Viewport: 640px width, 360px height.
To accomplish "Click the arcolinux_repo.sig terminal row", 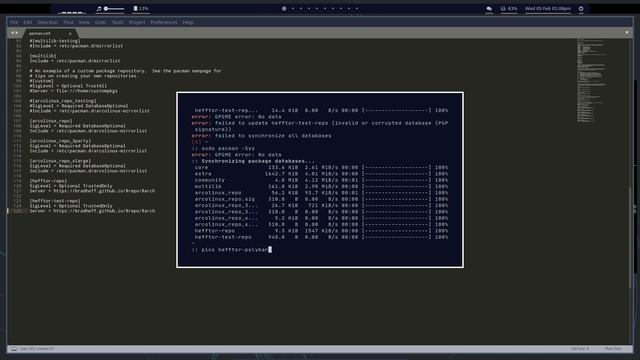I will coord(321,199).
